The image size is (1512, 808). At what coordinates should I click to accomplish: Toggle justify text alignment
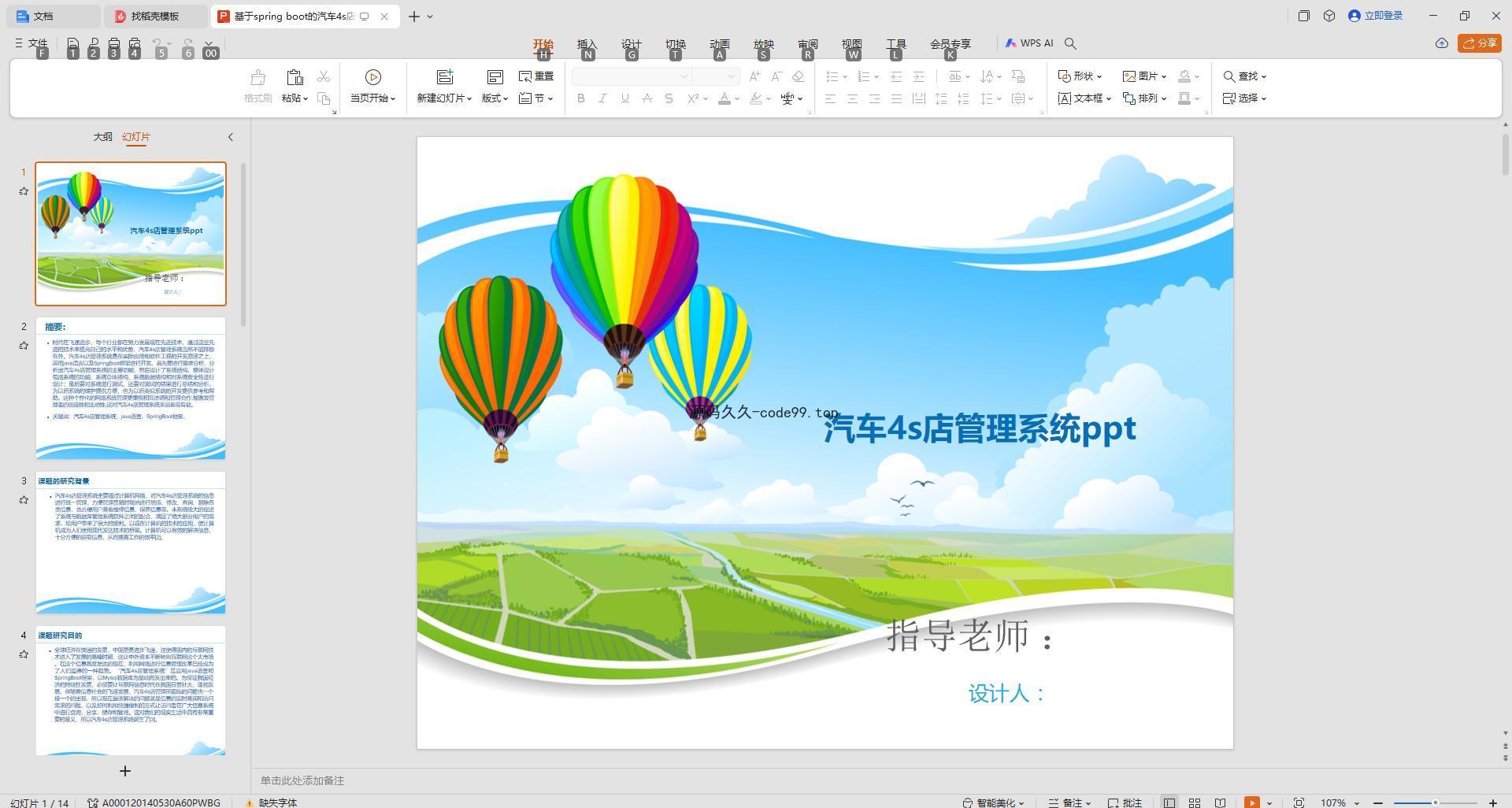click(x=896, y=98)
